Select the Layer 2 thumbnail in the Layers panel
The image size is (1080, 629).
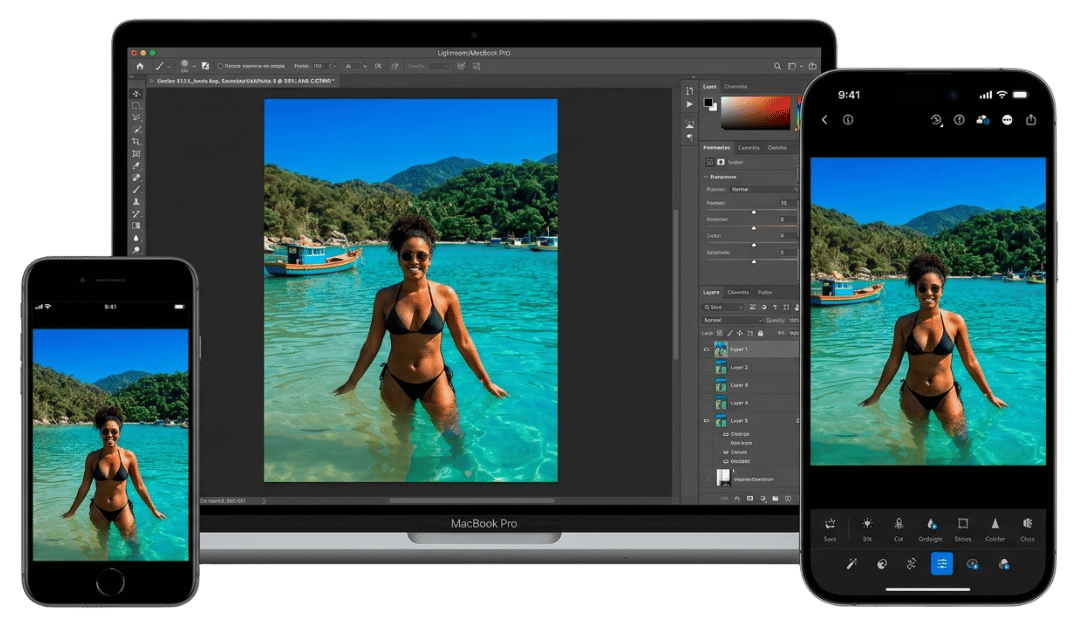[720, 368]
